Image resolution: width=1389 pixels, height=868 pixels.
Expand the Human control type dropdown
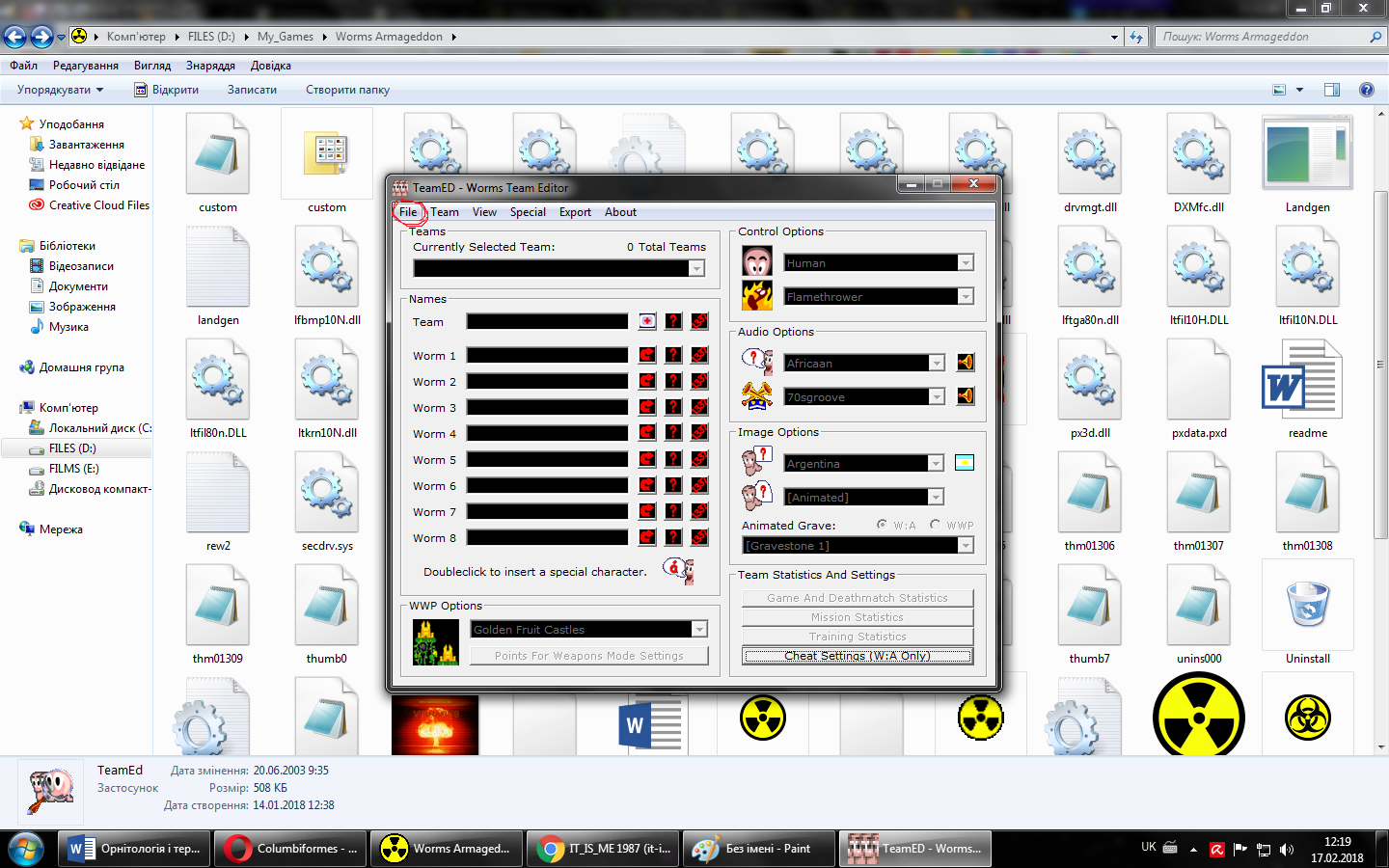coord(965,263)
